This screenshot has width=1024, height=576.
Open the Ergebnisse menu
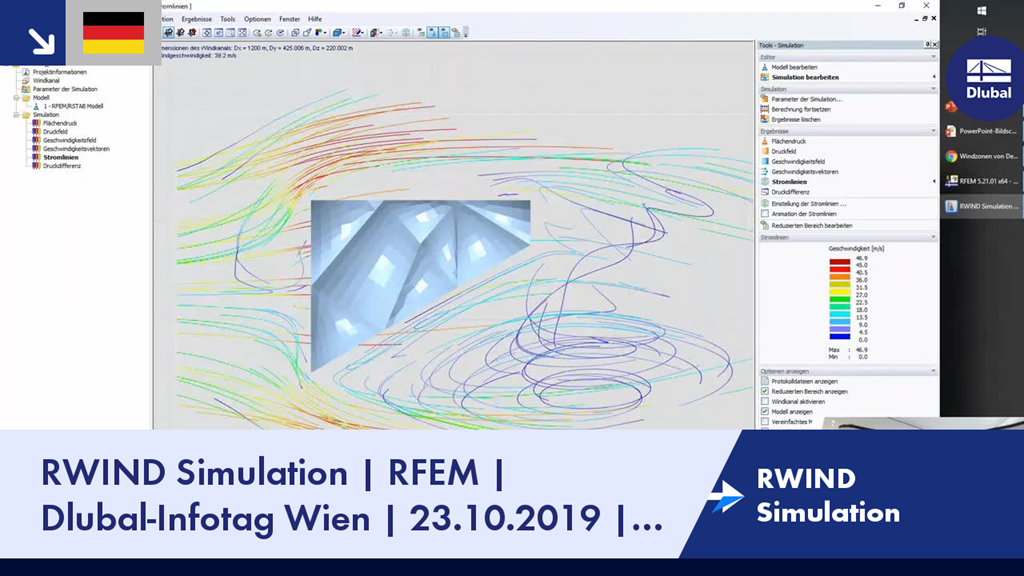(x=197, y=19)
